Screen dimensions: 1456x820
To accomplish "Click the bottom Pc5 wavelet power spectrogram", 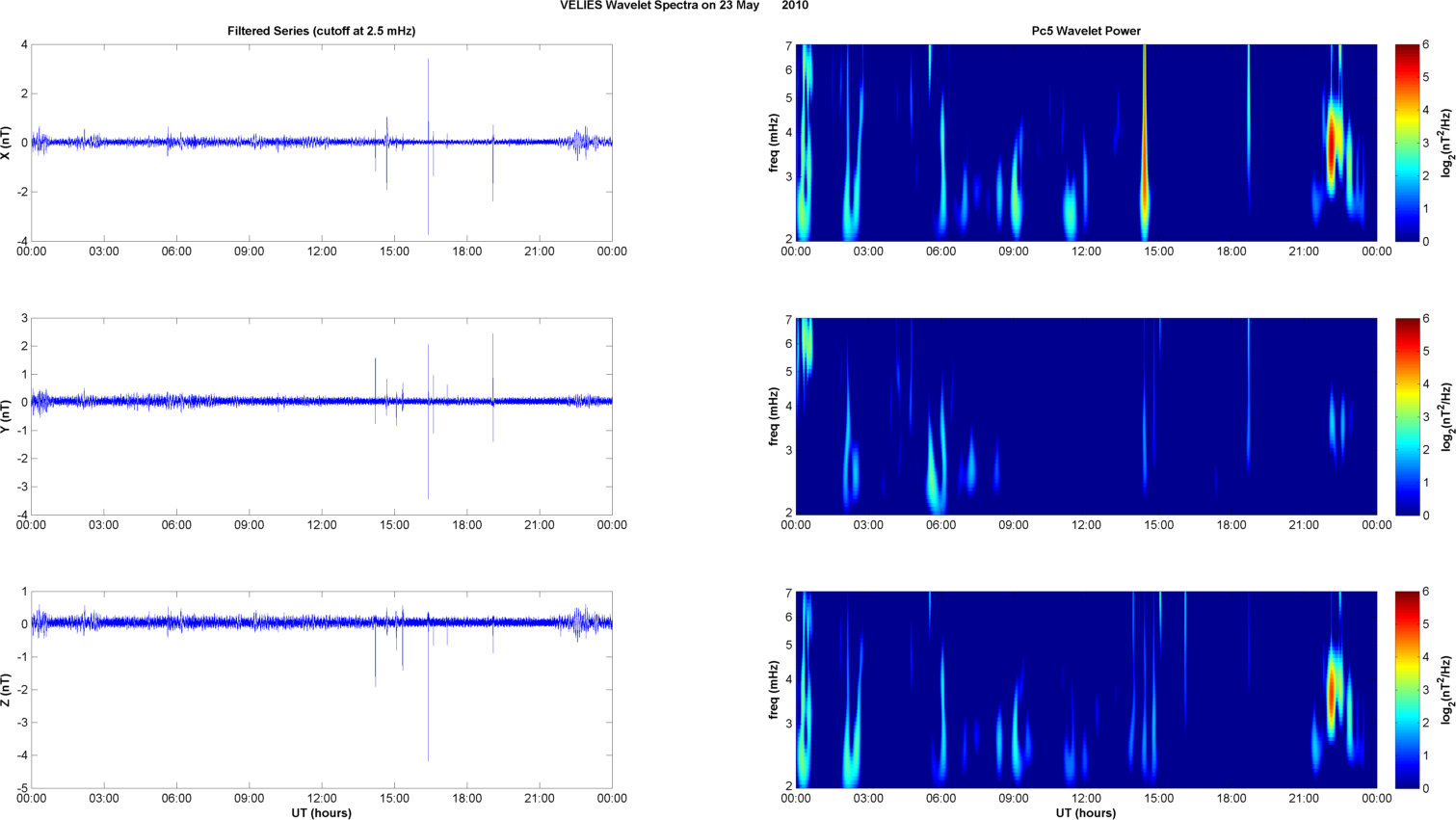I will (x=1086, y=690).
